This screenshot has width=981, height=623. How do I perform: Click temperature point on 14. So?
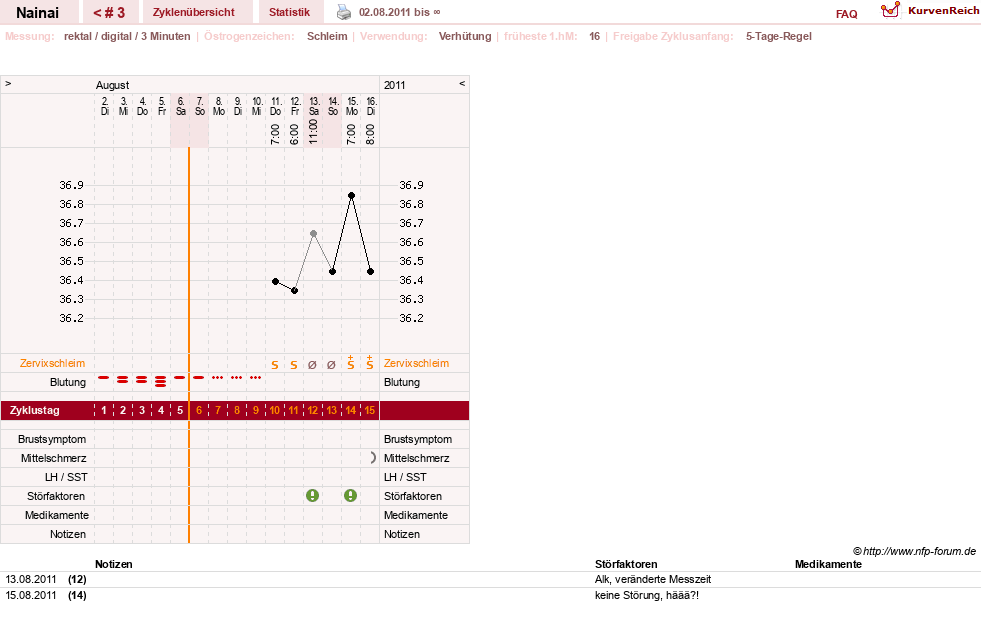tap(333, 271)
